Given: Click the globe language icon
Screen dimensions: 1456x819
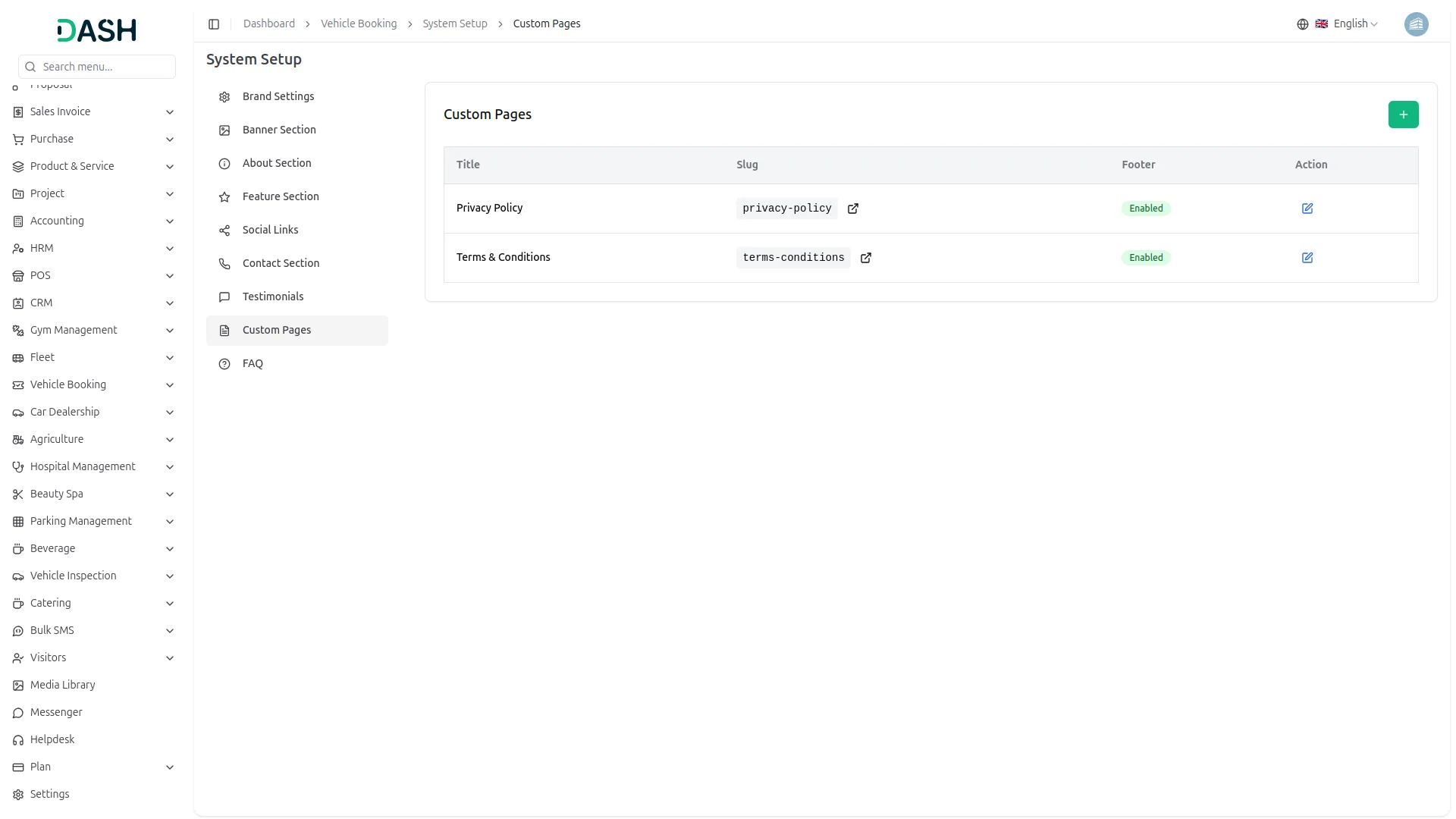Looking at the screenshot, I should click(x=1303, y=24).
